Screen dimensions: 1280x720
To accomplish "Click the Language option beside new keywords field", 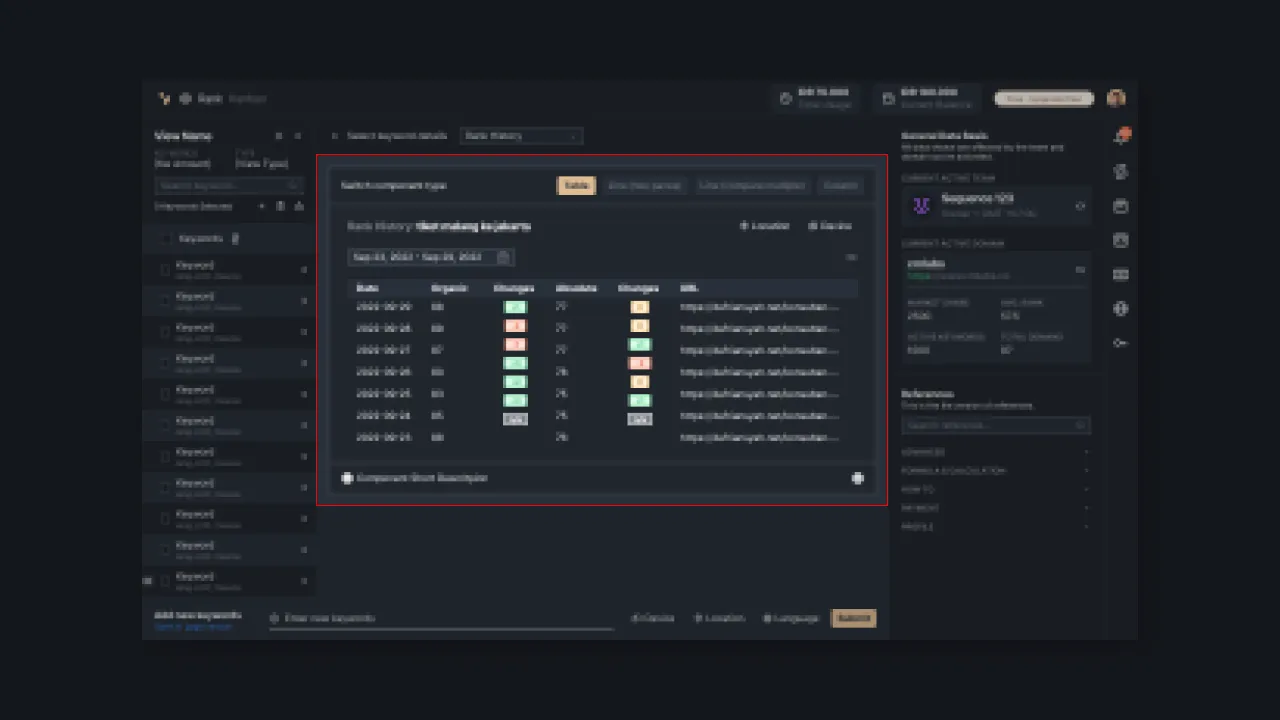I will click(x=791, y=618).
